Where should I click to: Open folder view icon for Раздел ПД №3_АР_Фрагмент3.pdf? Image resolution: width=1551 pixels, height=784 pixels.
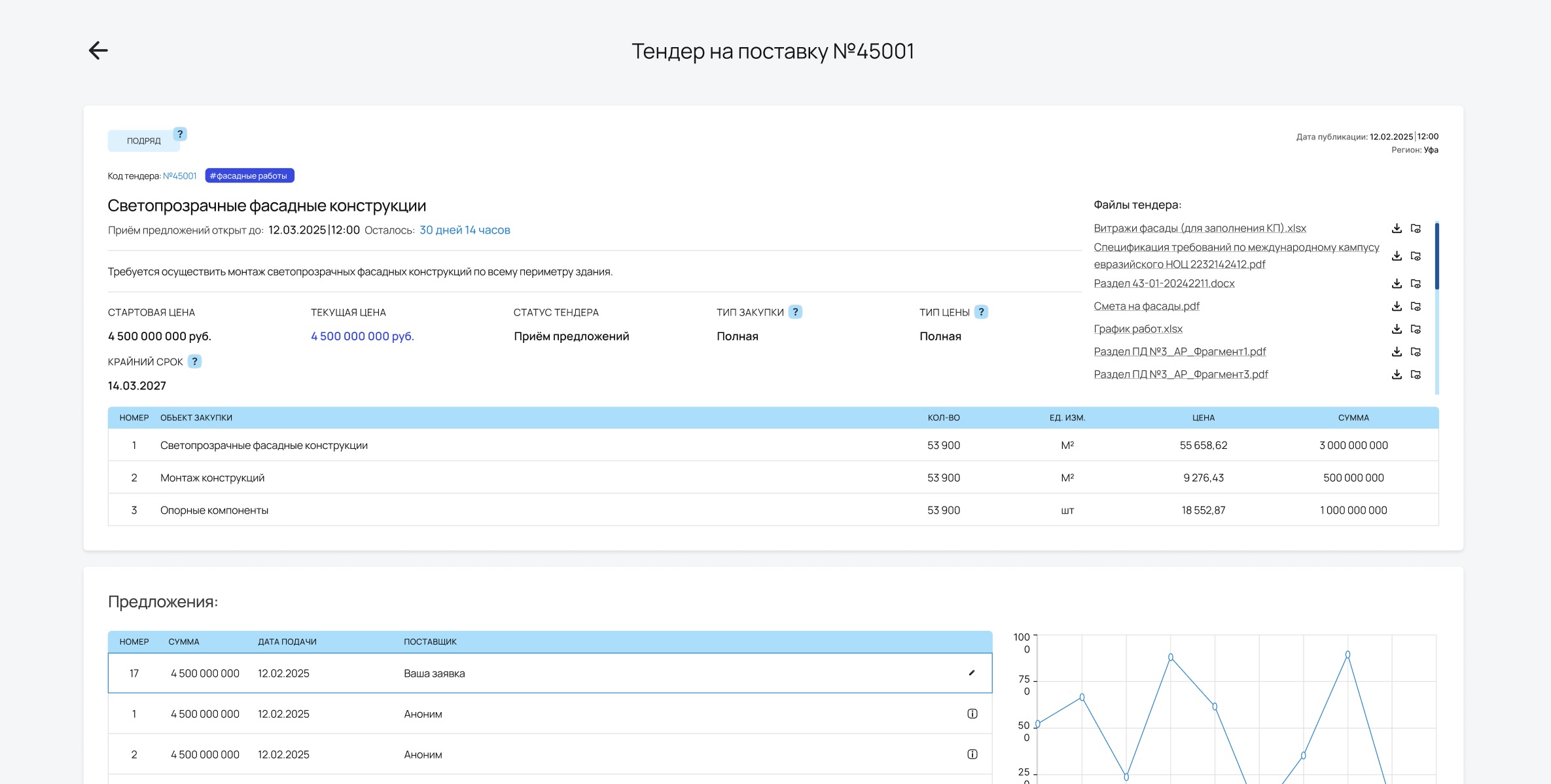(1416, 374)
